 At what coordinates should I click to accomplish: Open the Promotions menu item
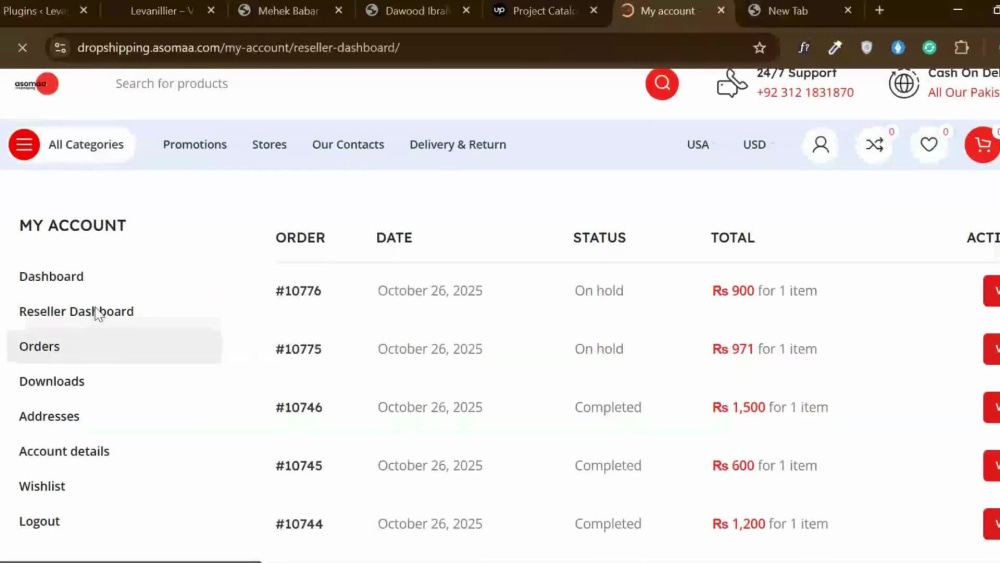point(195,145)
